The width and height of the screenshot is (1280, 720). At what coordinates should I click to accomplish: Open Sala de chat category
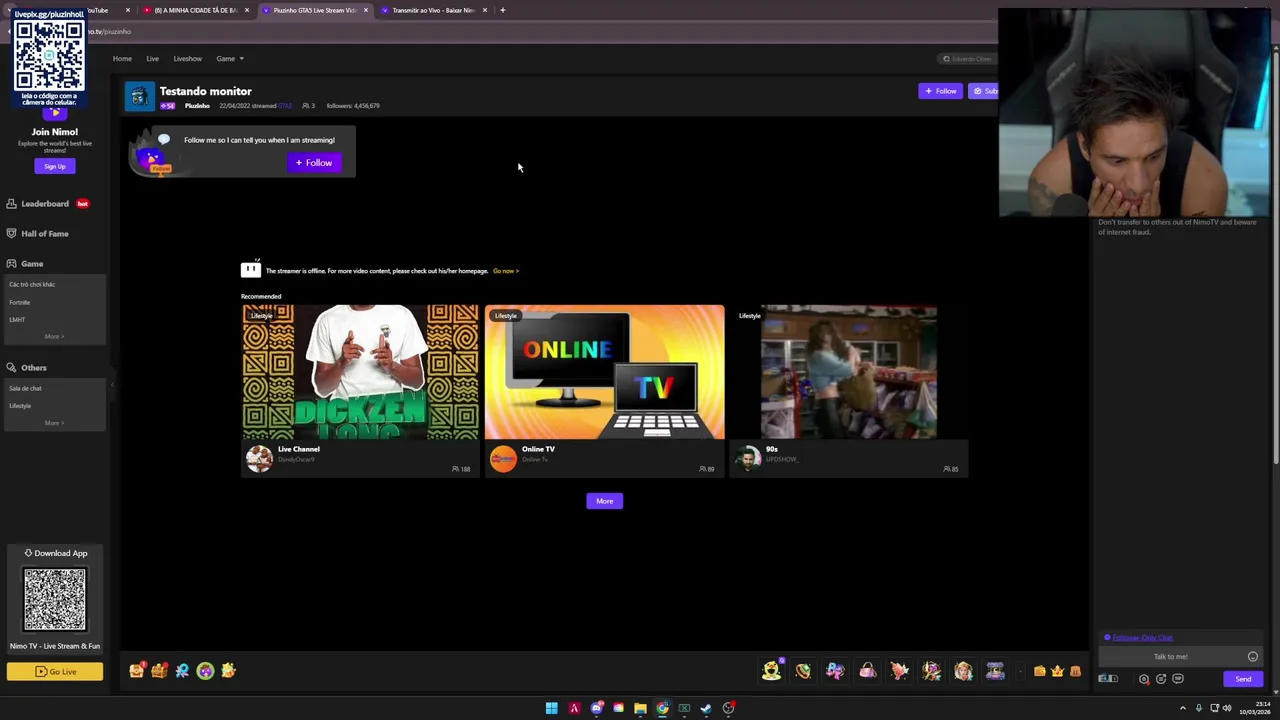25,388
